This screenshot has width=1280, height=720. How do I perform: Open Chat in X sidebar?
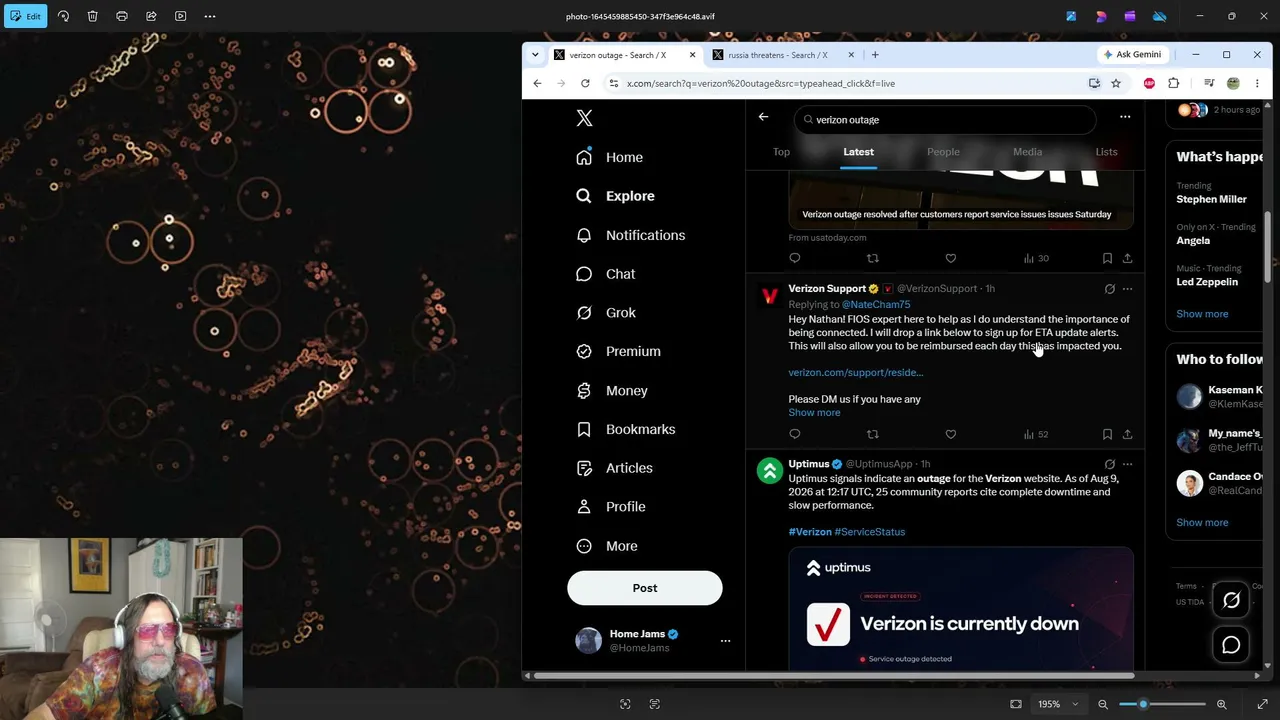click(606, 274)
